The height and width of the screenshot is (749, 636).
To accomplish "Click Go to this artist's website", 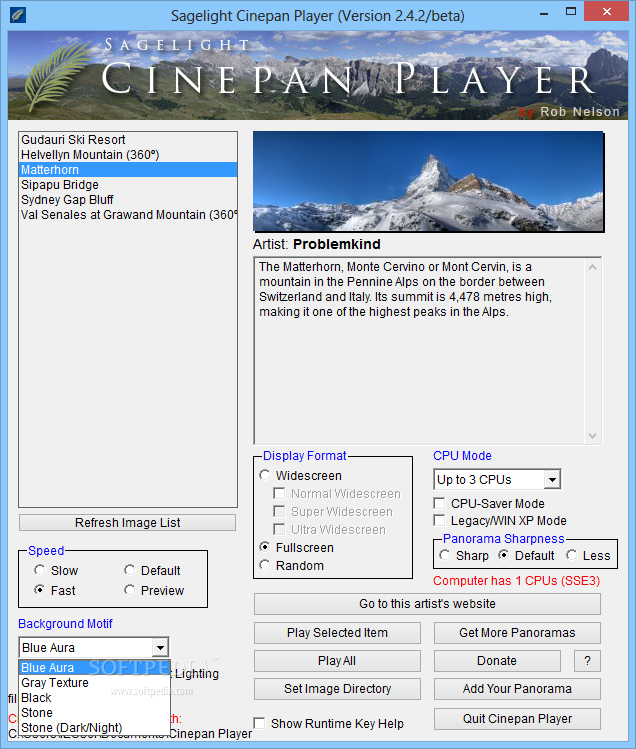I will pos(427,604).
